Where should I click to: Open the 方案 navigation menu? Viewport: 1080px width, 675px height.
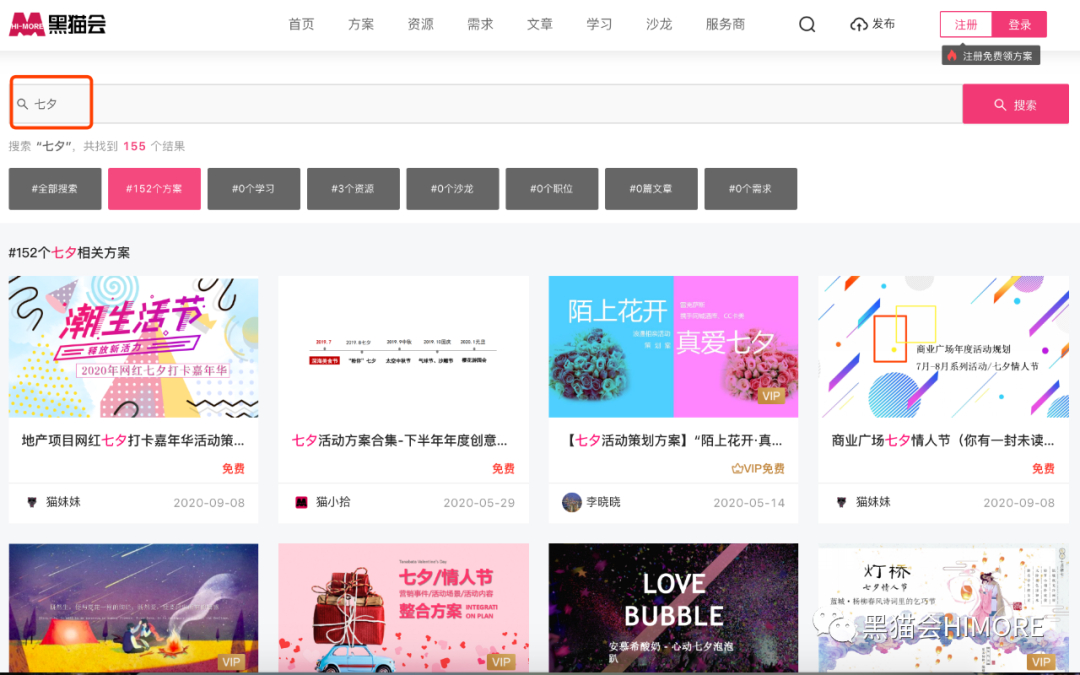click(361, 24)
